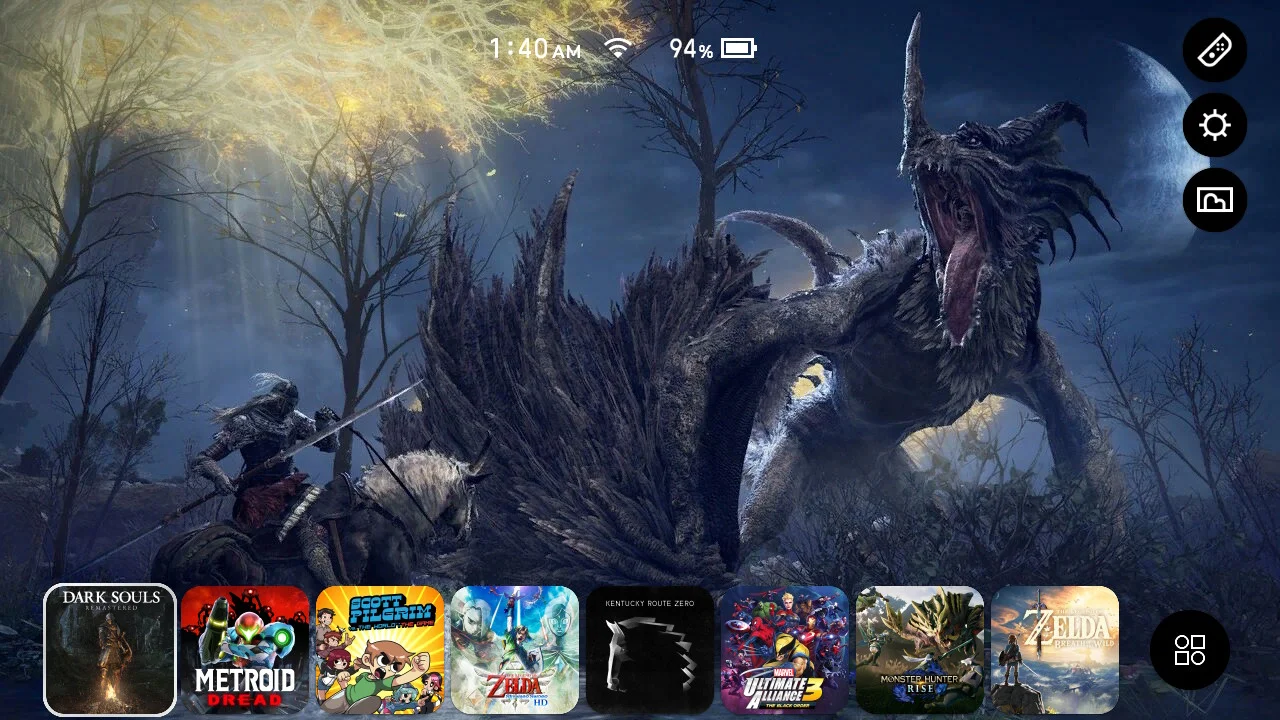Launch Dark Souls Remastered game

point(110,650)
